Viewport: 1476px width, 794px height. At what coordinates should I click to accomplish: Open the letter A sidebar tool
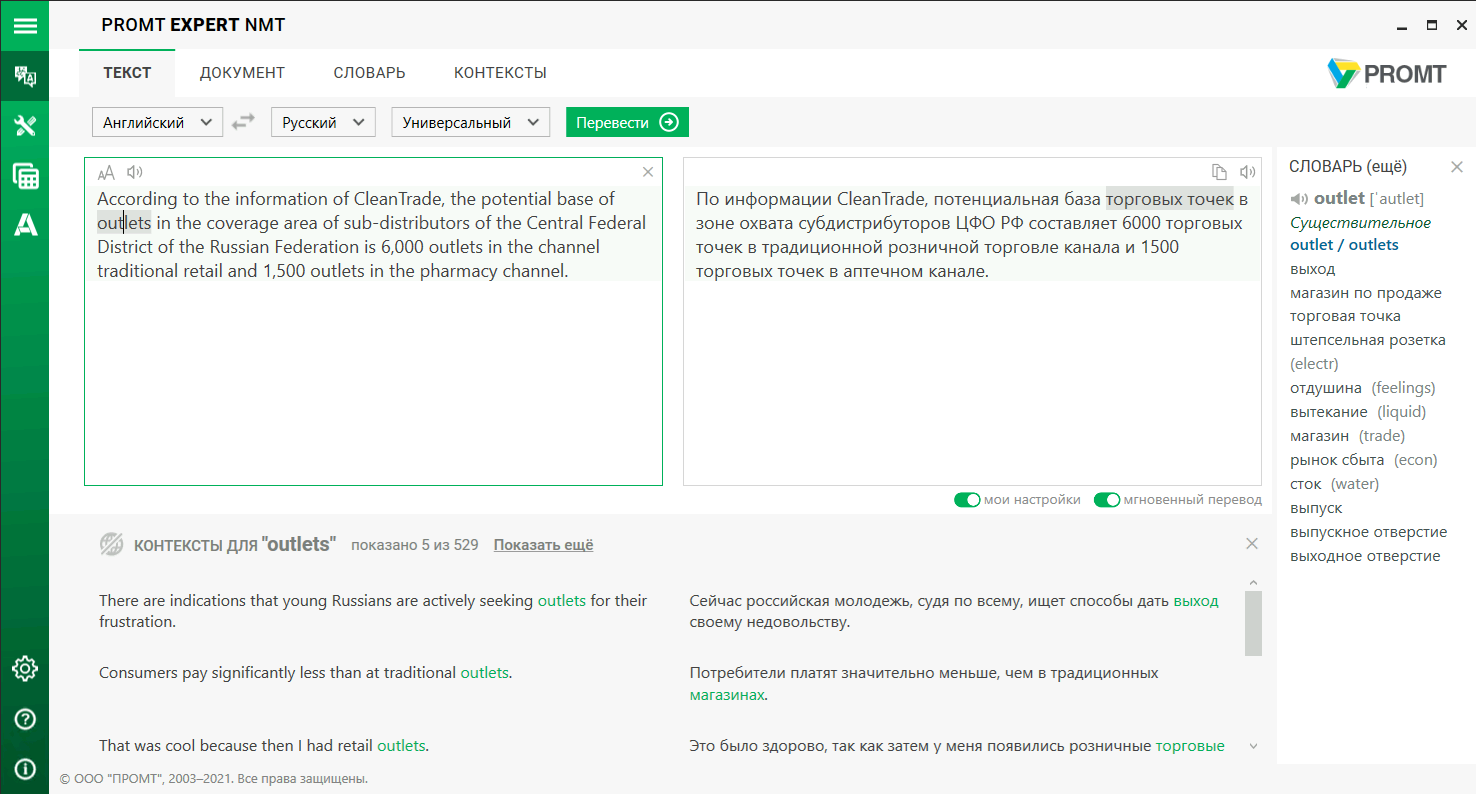24,226
